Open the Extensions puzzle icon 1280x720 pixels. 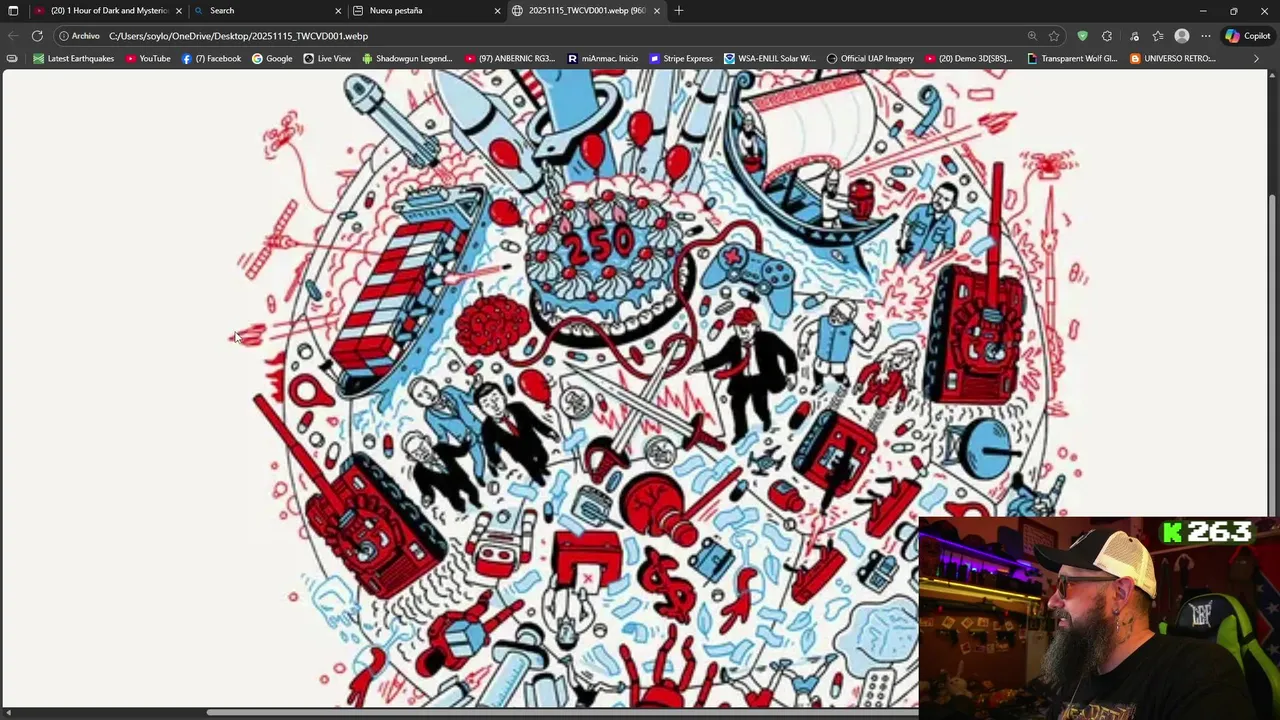tap(1107, 36)
